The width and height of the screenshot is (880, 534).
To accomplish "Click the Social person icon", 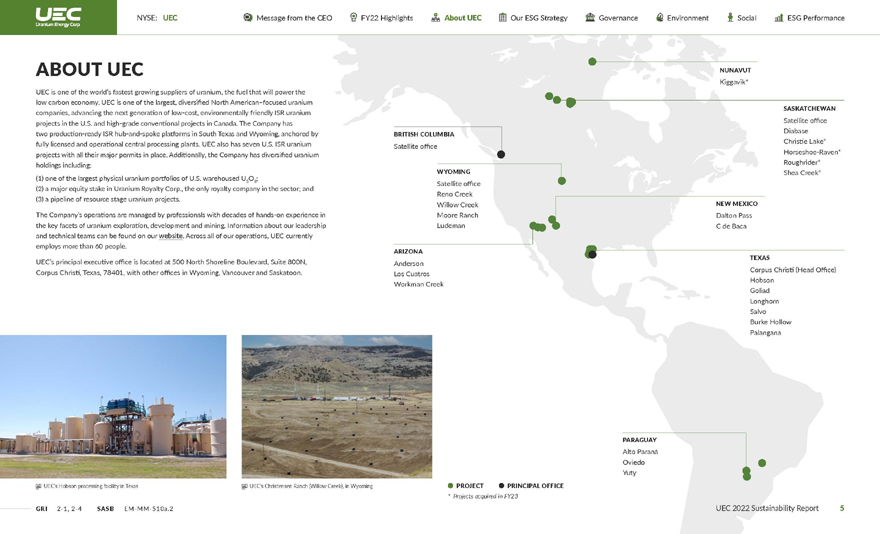I will [730, 17].
